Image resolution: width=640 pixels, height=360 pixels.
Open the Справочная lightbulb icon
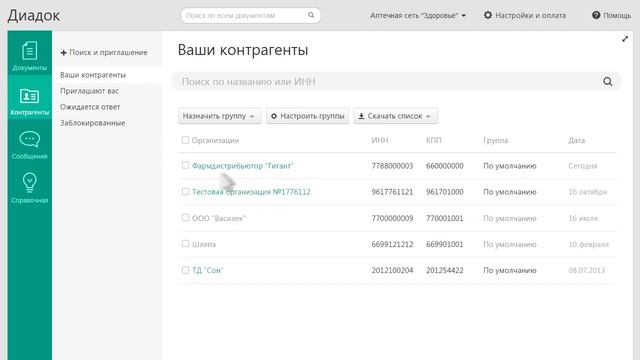(29, 182)
